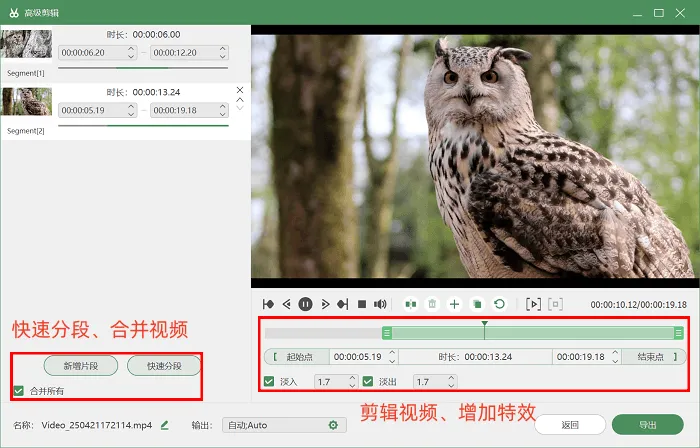Click the green 导出 export button
The image size is (700, 448).
(647, 425)
